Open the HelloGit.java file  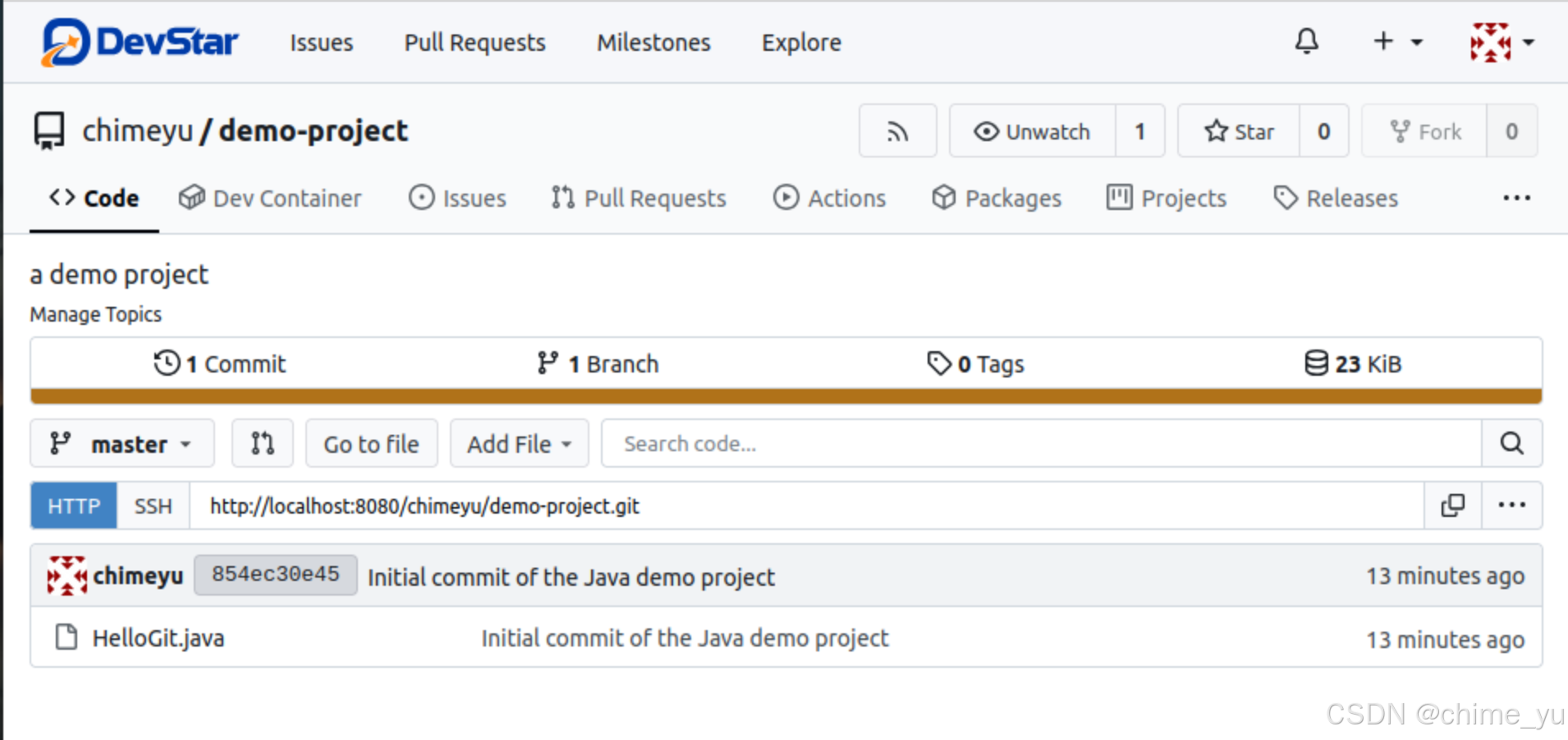(x=158, y=638)
